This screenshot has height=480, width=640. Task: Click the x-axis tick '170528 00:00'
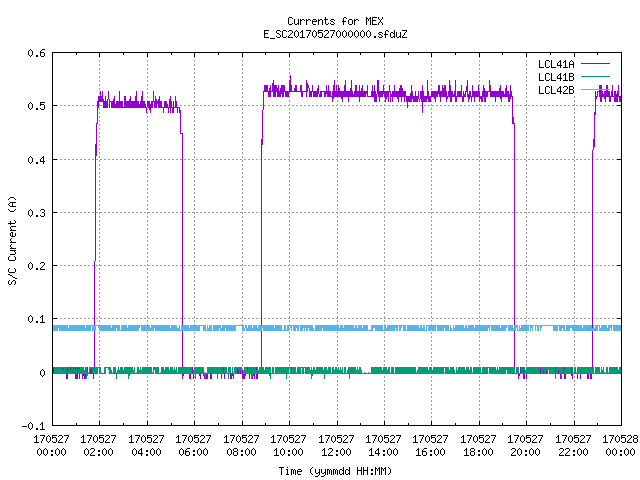pos(620,446)
